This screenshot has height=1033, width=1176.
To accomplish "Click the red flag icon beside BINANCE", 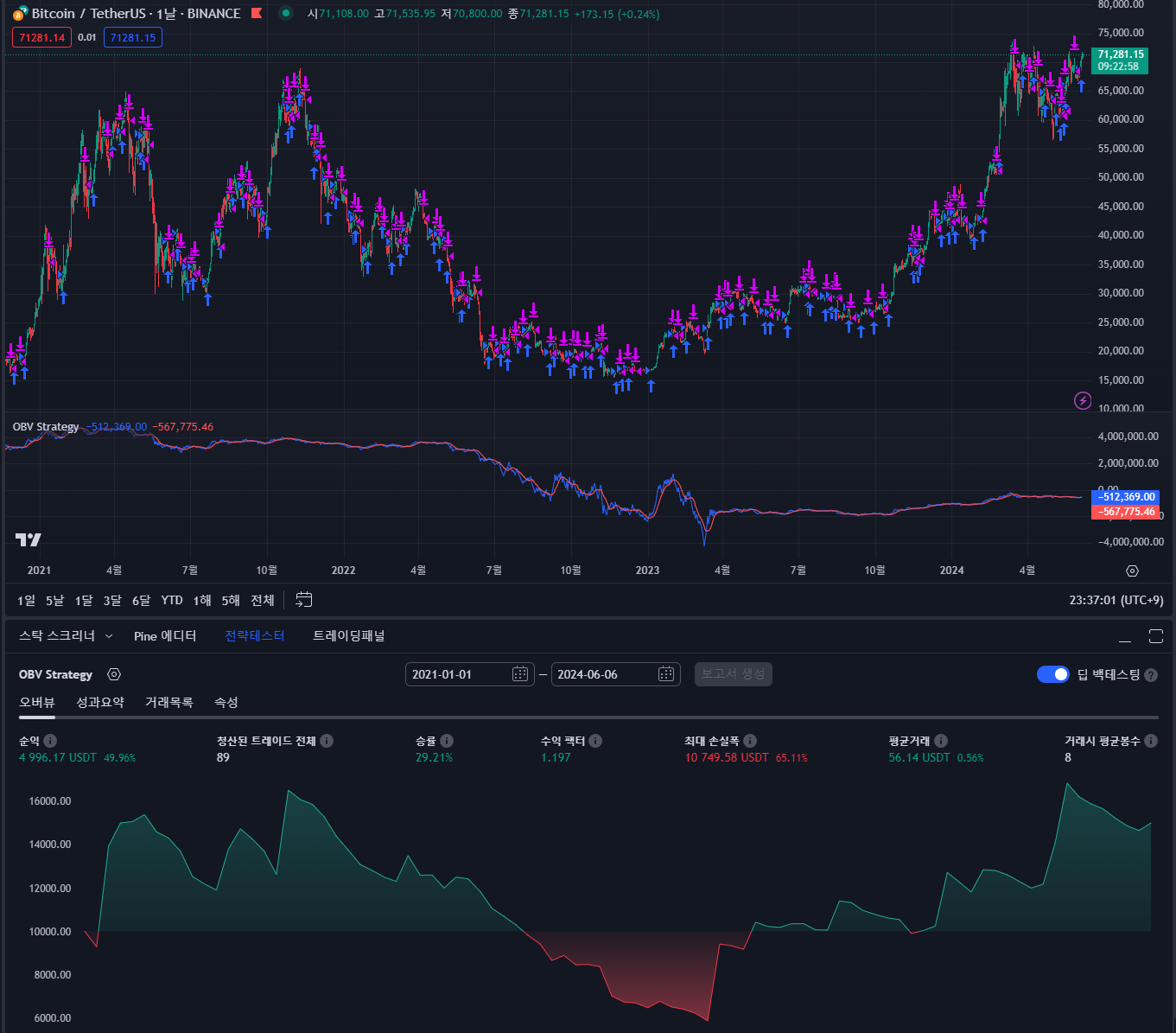I will pyautogui.click(x=257, y=14).
